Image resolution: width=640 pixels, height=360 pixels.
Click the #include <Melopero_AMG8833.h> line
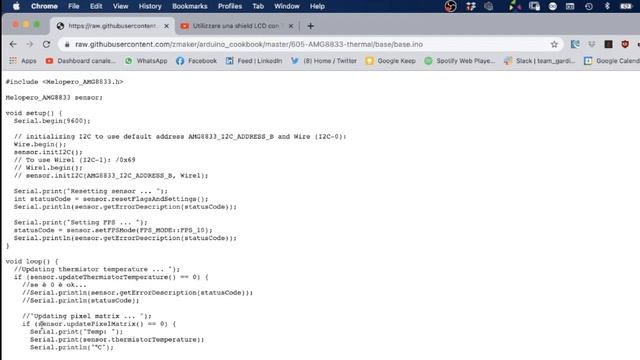click(x=64, y=82)
